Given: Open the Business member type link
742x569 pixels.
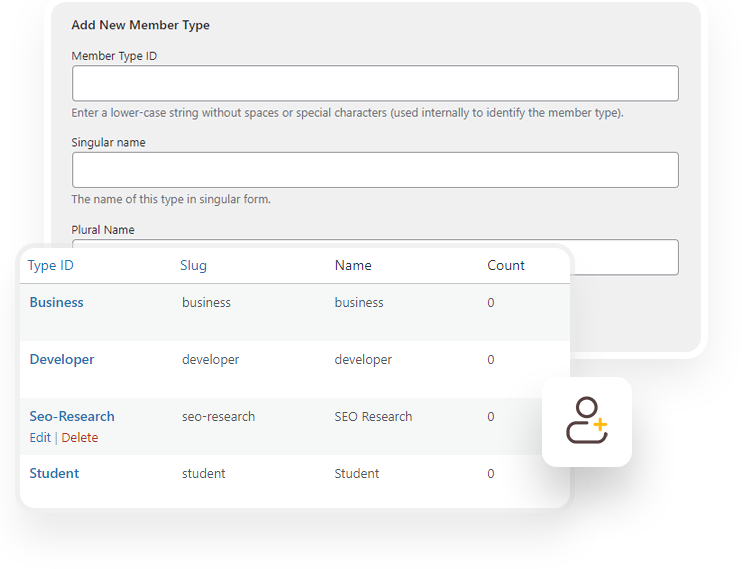Looking at the screenshot, I should [56, 302].
